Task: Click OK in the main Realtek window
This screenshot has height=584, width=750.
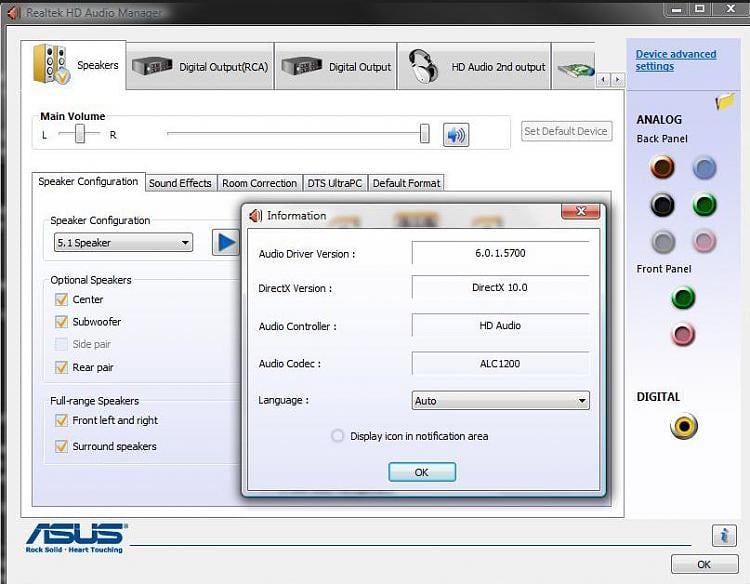Action: point(705,564)
